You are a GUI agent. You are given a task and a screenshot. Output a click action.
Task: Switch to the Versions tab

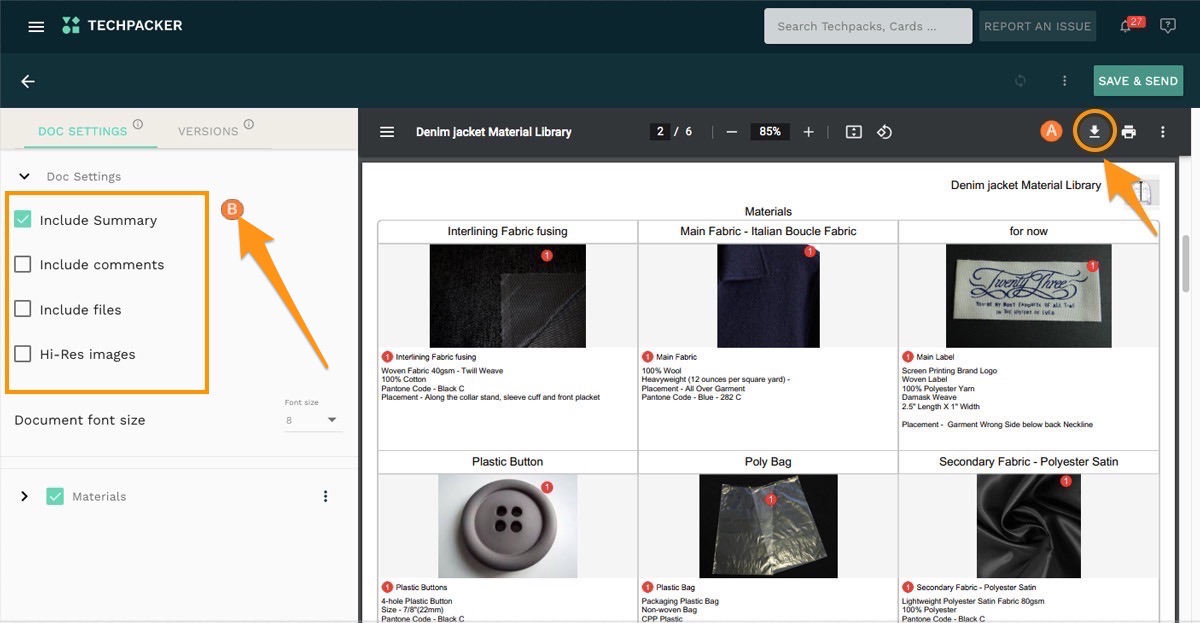pyautogui.click(x=208, y=131)
